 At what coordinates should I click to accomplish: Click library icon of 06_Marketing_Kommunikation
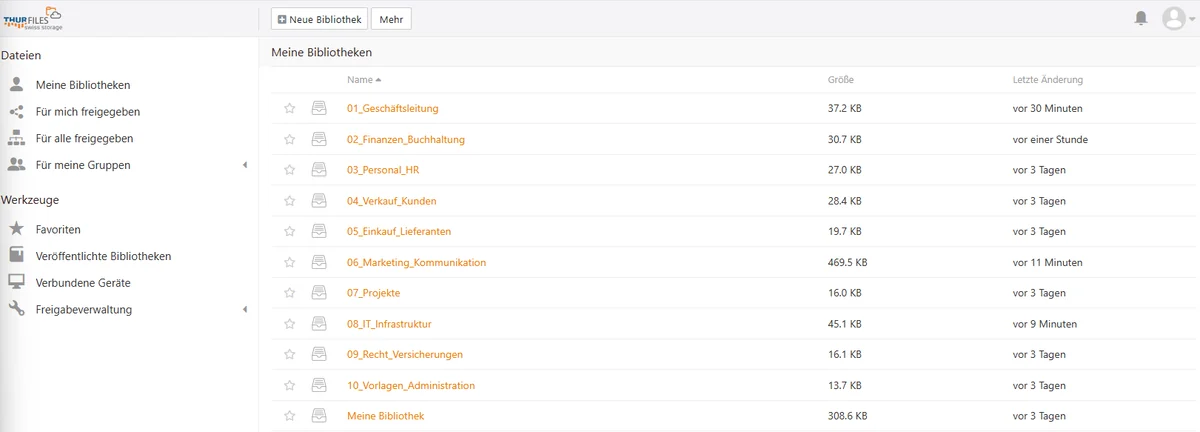coord(319,262)
